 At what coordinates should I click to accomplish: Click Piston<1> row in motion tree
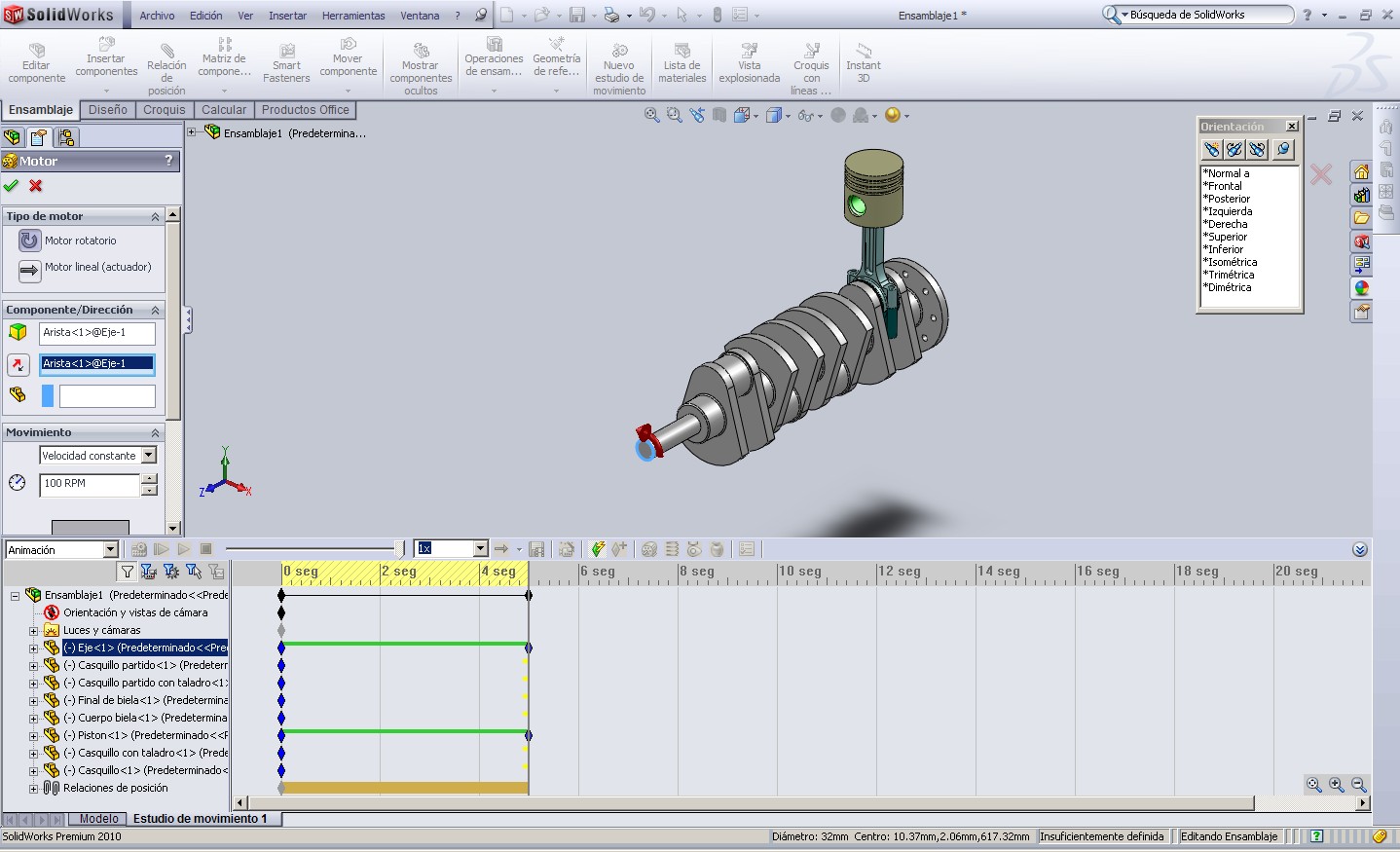pyautogui.click(x=145, y=735)
